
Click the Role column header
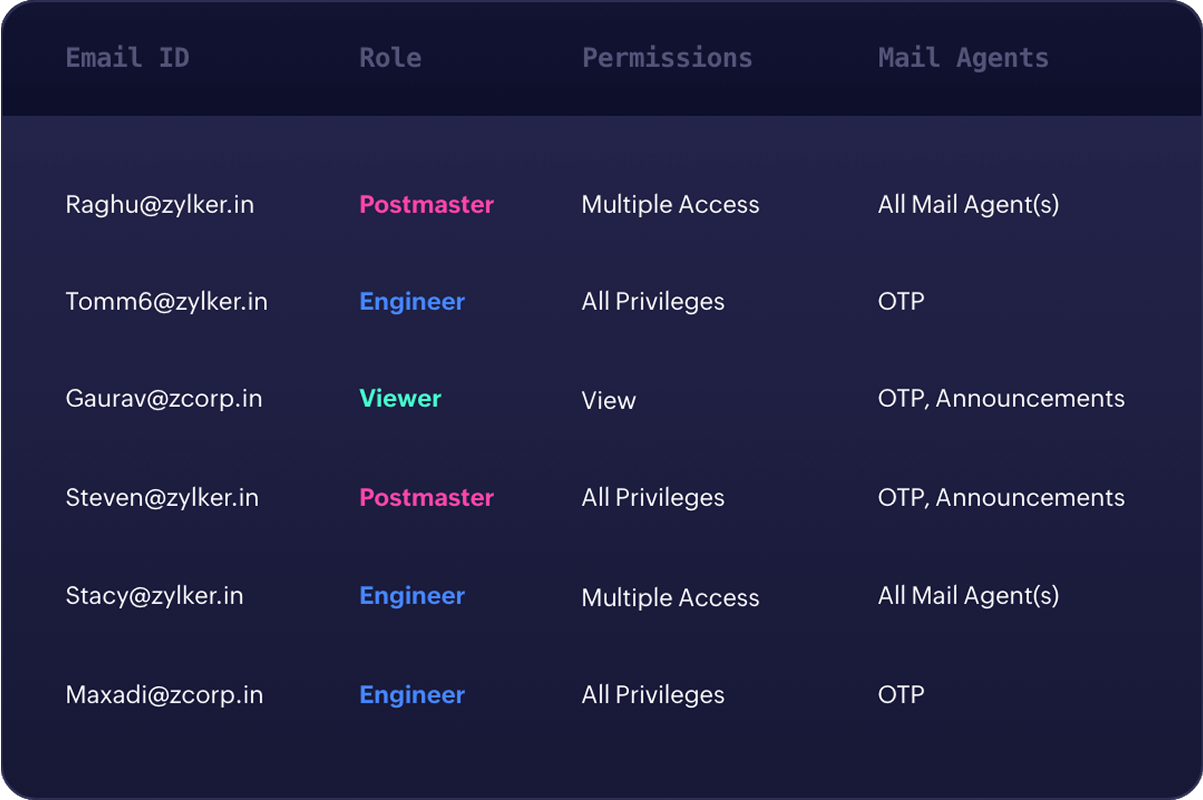[x=390, y=58]
